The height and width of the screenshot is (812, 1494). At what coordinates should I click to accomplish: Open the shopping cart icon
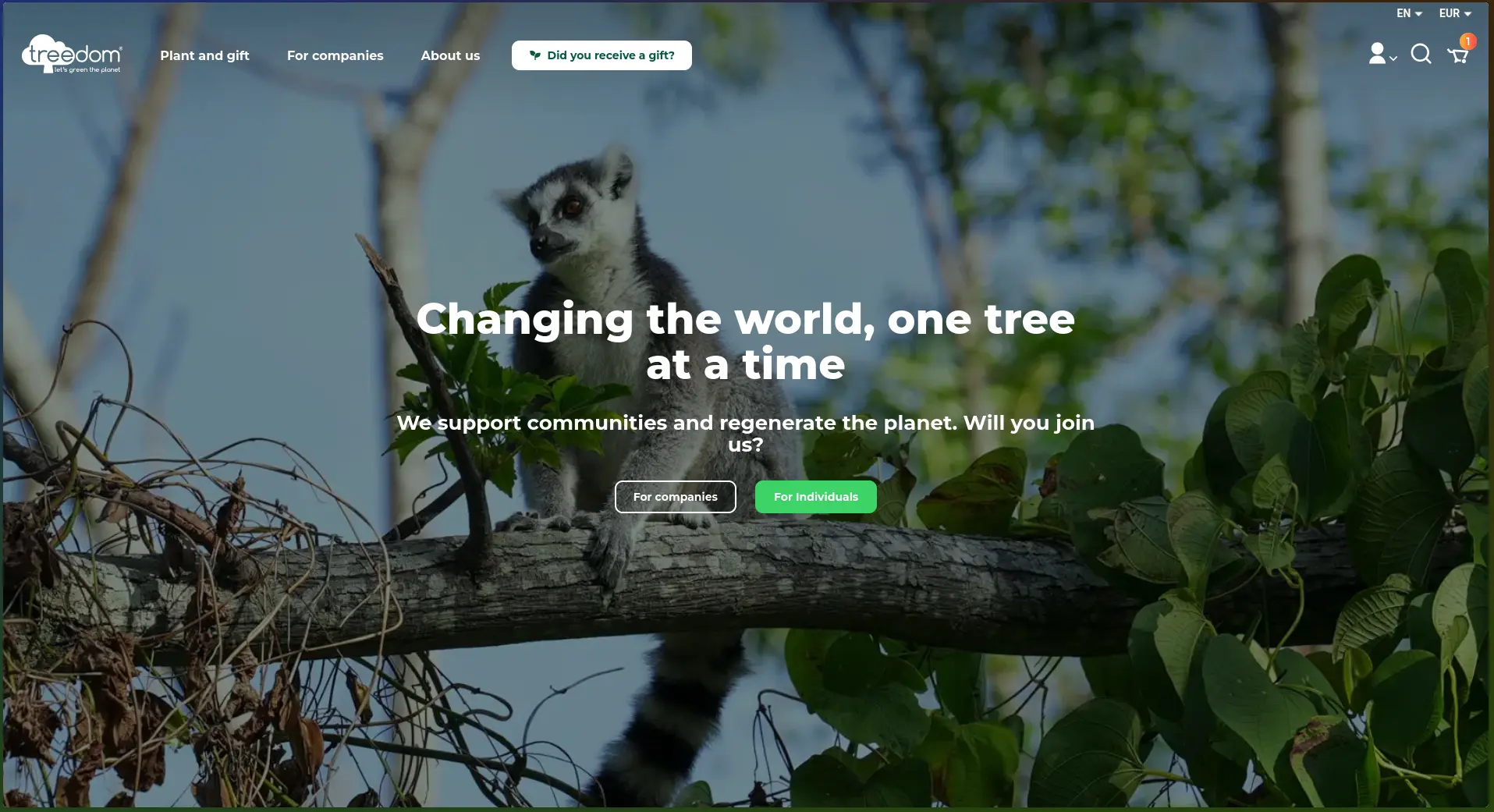coord(1457,55)
